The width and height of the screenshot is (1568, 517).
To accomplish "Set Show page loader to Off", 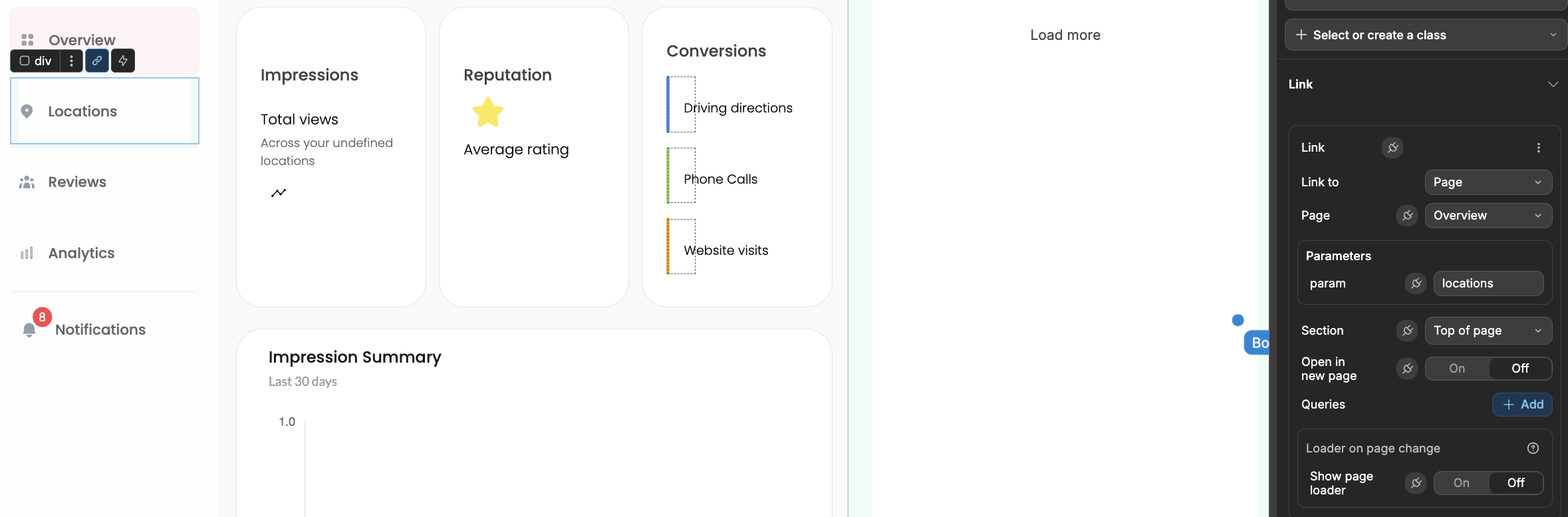I will (1516, 483).
